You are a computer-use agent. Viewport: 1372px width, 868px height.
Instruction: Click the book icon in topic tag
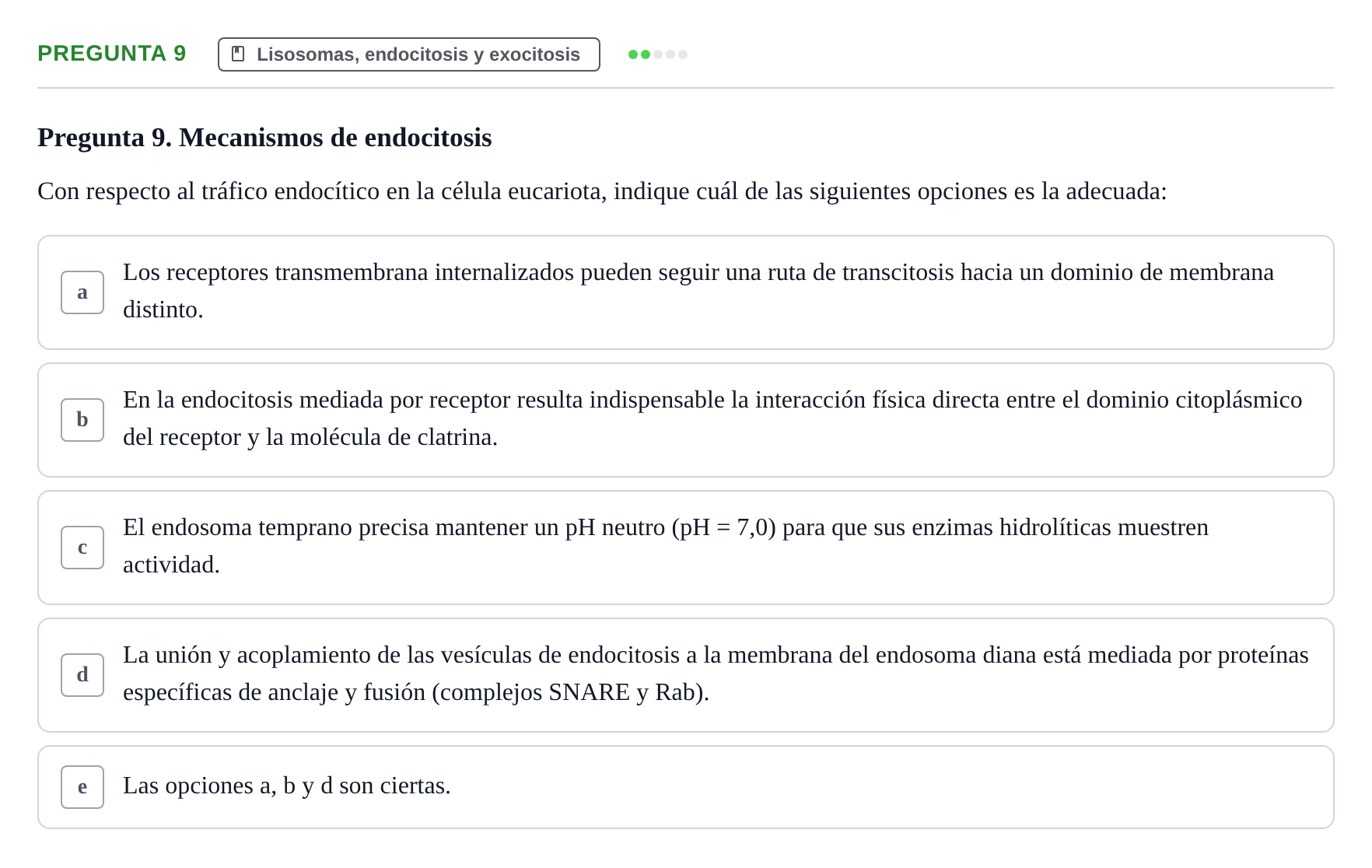pos(239,54)
